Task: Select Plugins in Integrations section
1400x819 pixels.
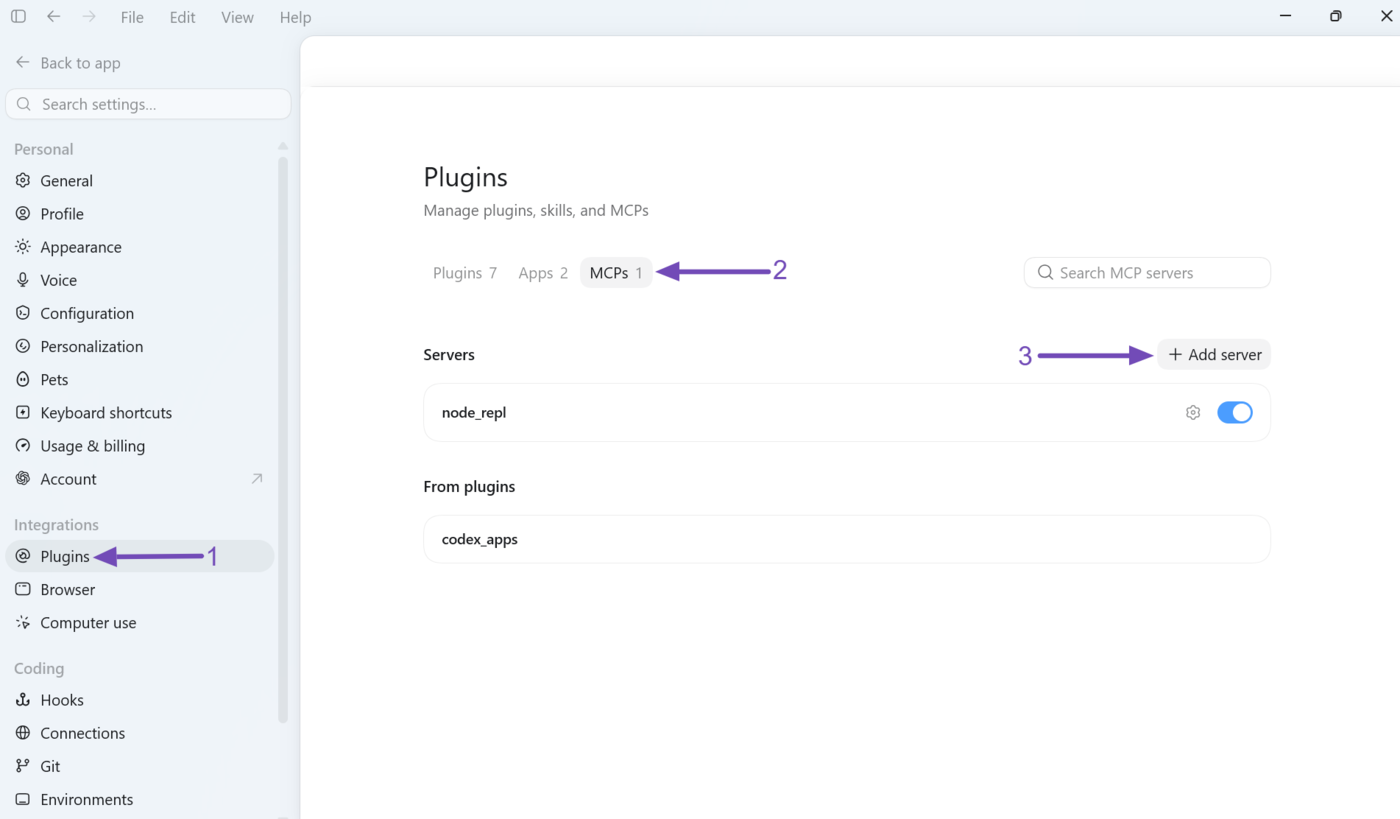Action: 140,556
